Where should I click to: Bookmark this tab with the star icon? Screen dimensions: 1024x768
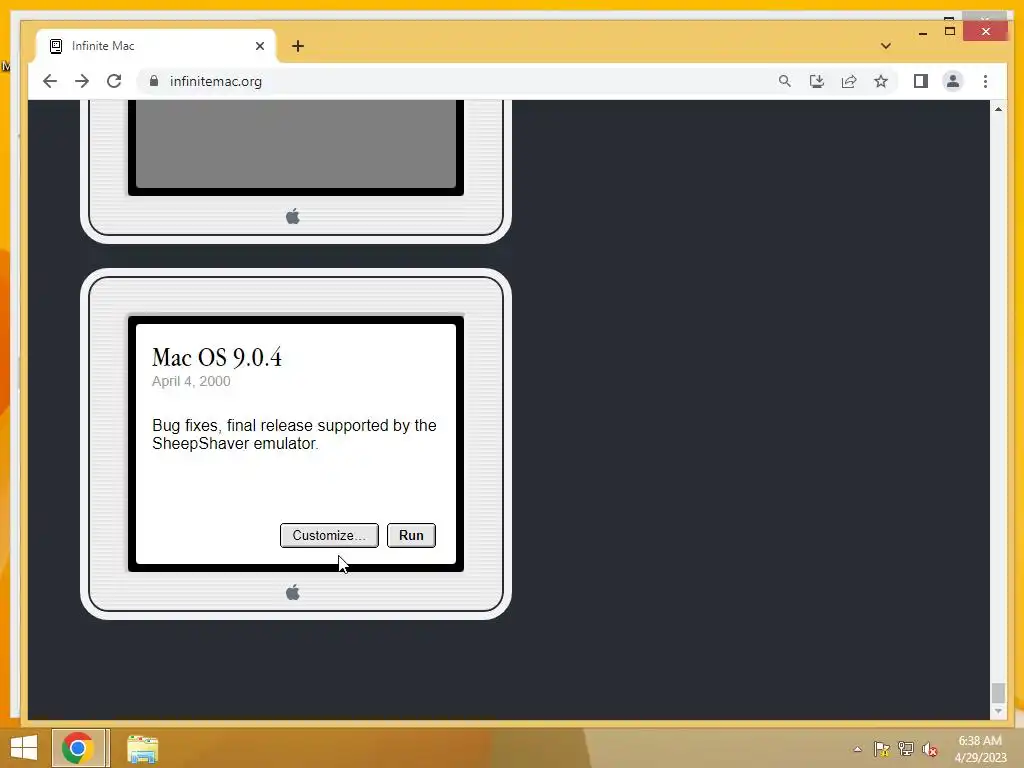(881, 81)
